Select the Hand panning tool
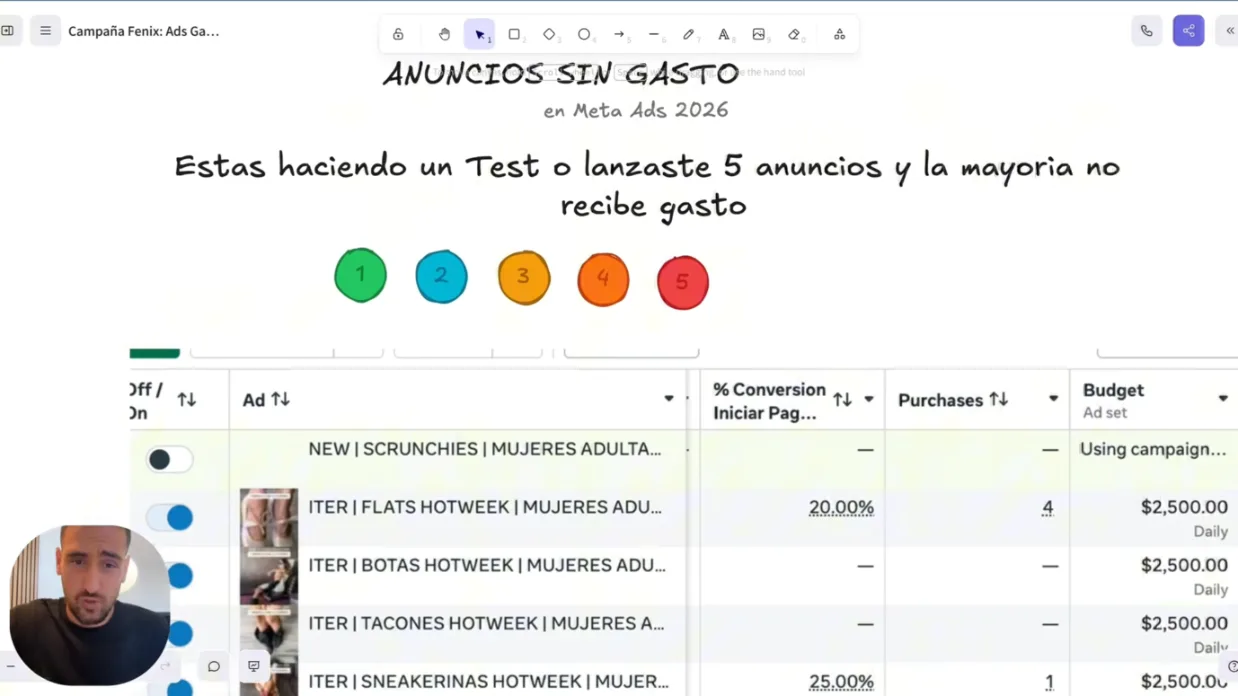Viewport: 1238px width, 696px height. pos(444,34)
